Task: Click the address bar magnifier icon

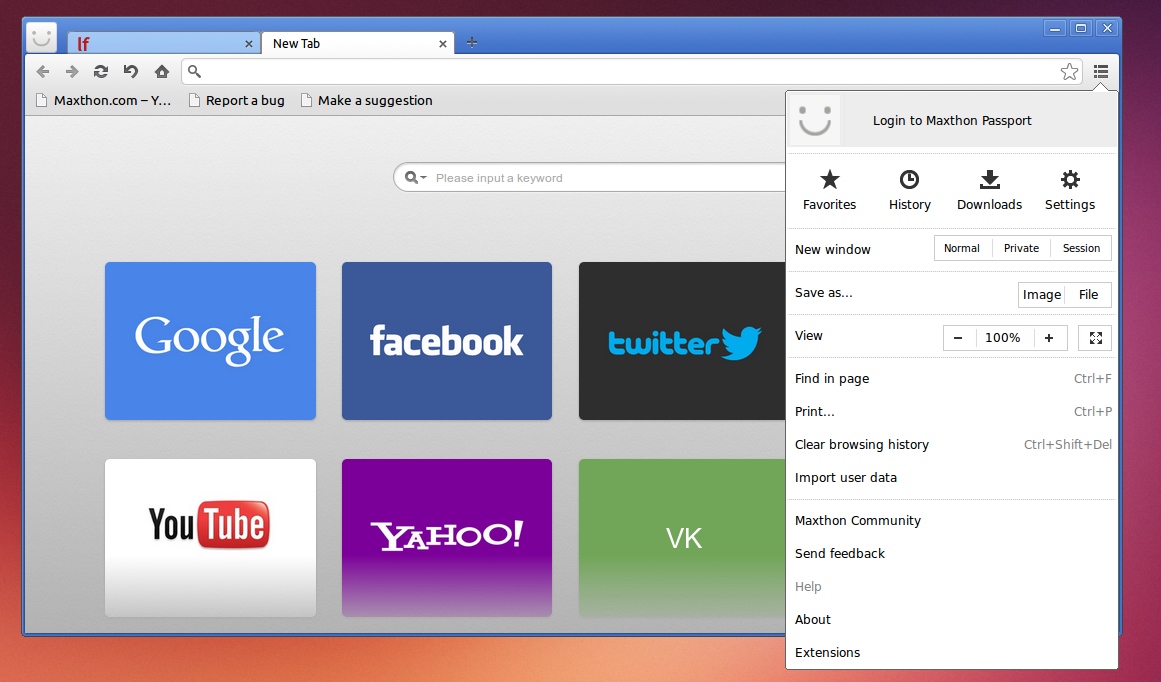Action: tap(194, 72)
